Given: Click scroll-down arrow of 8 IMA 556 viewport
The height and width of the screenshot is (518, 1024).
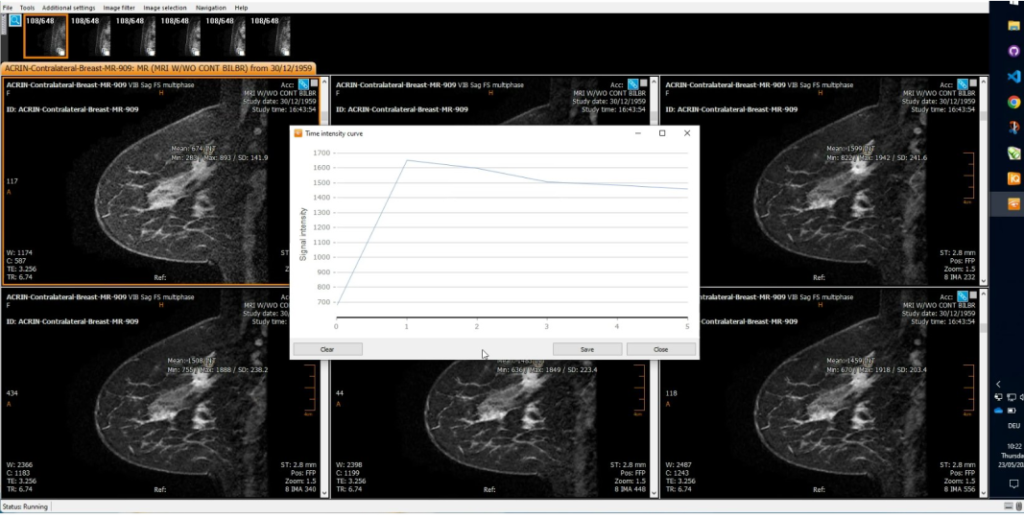Looking at the screenshot, I should coord(982,494).
